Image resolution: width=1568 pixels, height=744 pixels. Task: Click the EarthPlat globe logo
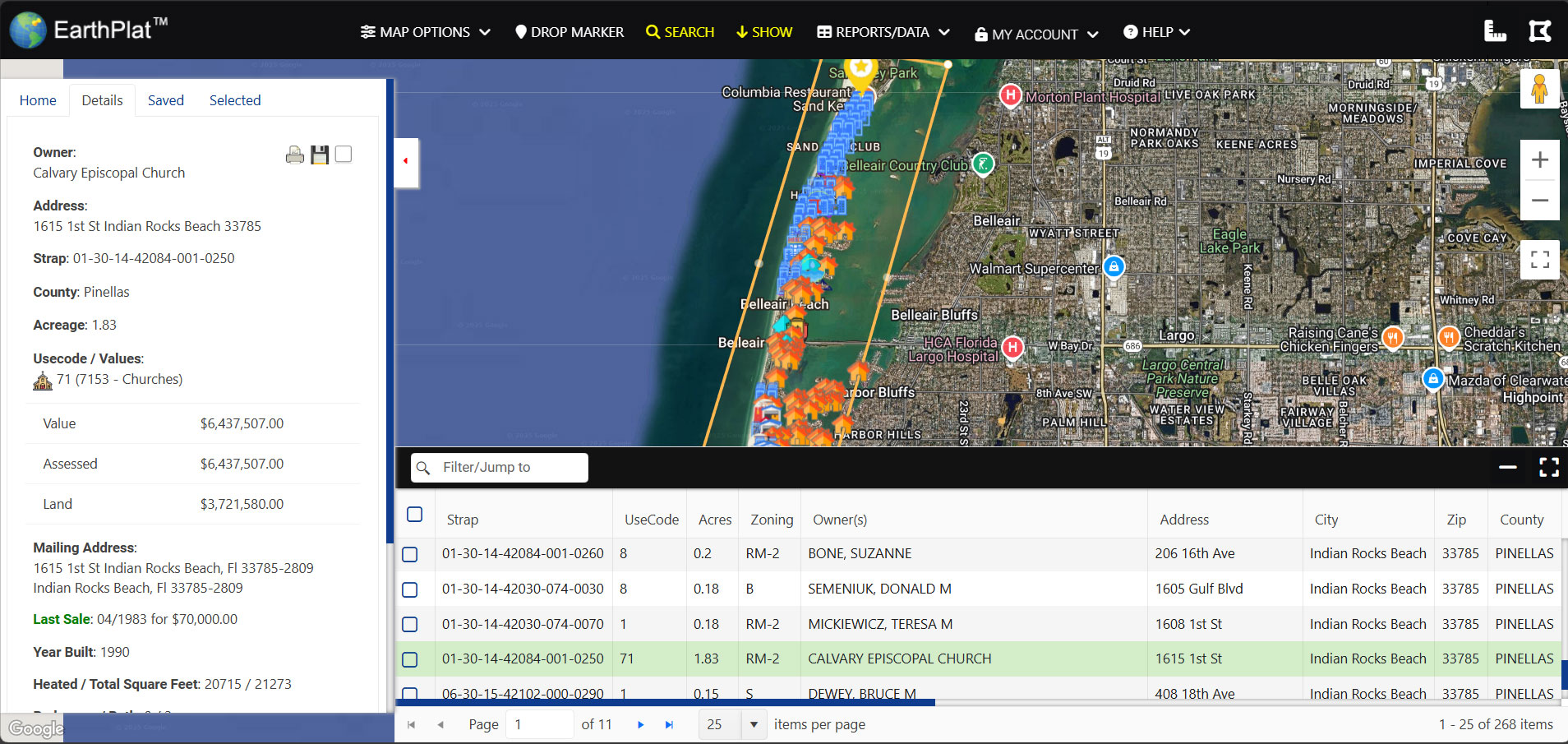click(x=28, y=30)
